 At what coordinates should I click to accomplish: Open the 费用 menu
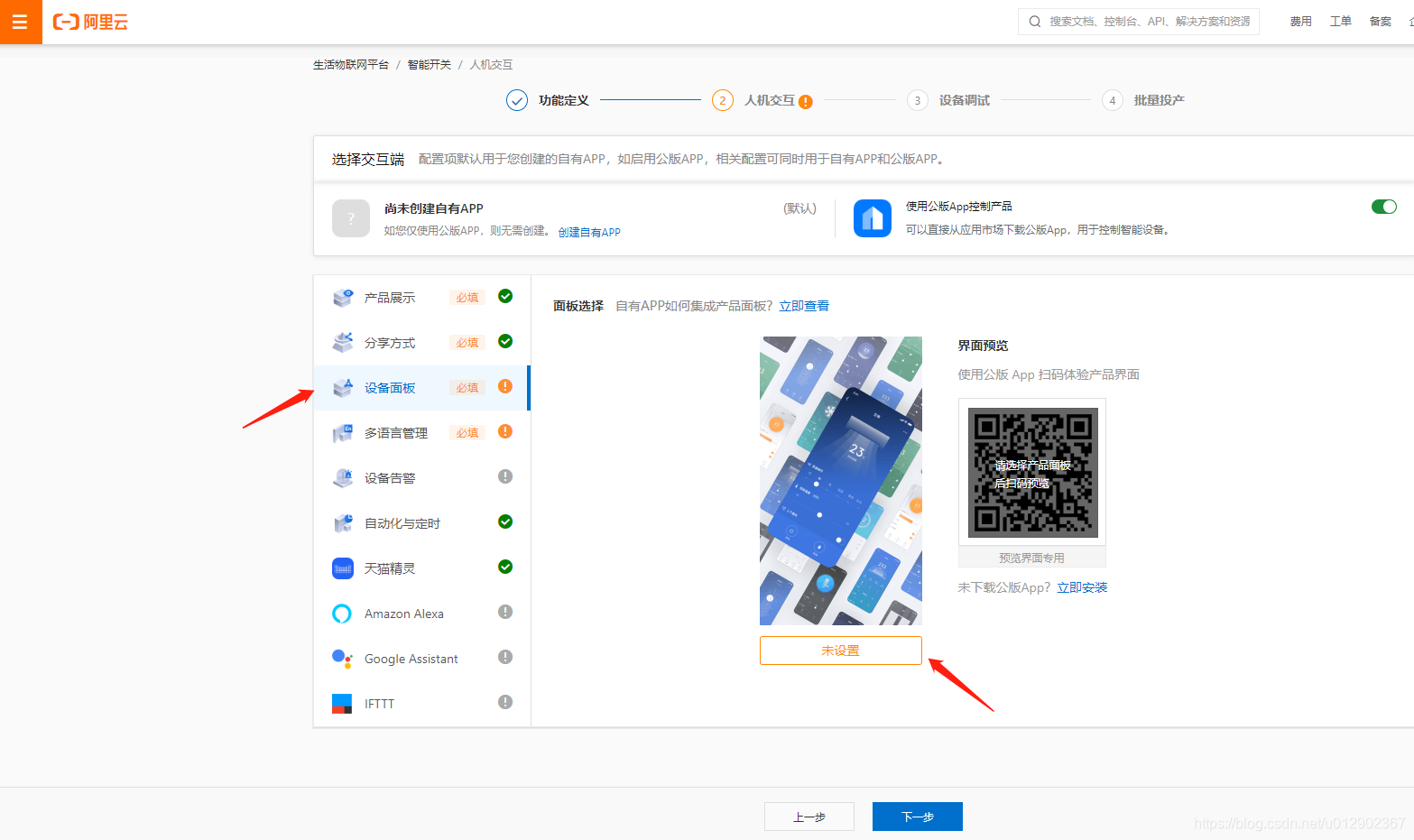1300,22
